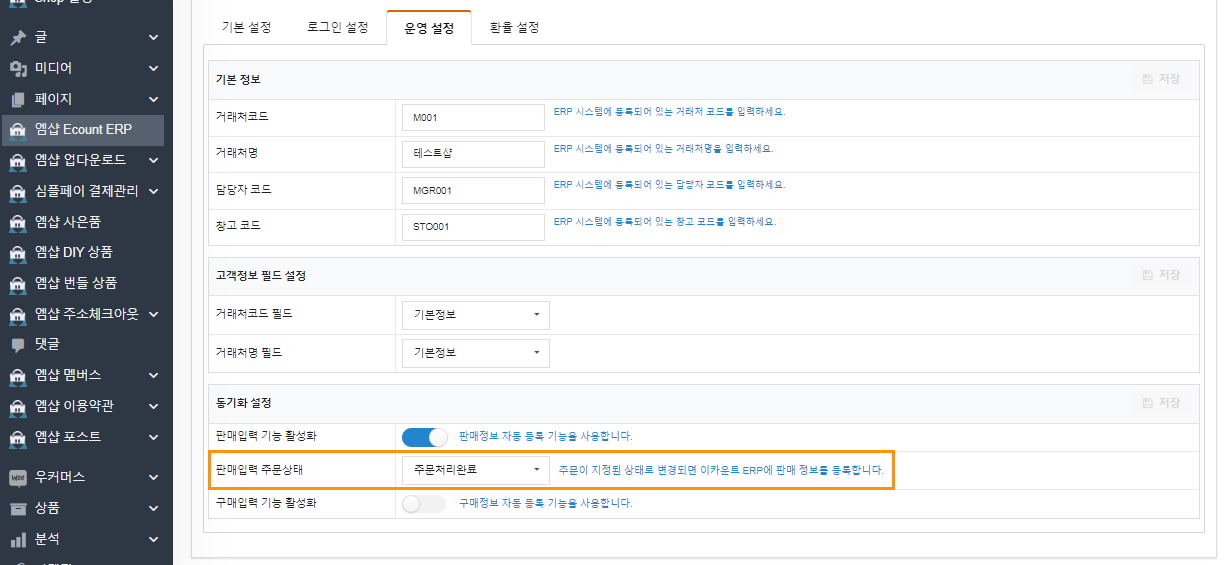This screenshot has height=565, width=1224.
Task: Click the 거래처코드 input field containing M001
Action: pyautogui.click(x=472, y=118)
